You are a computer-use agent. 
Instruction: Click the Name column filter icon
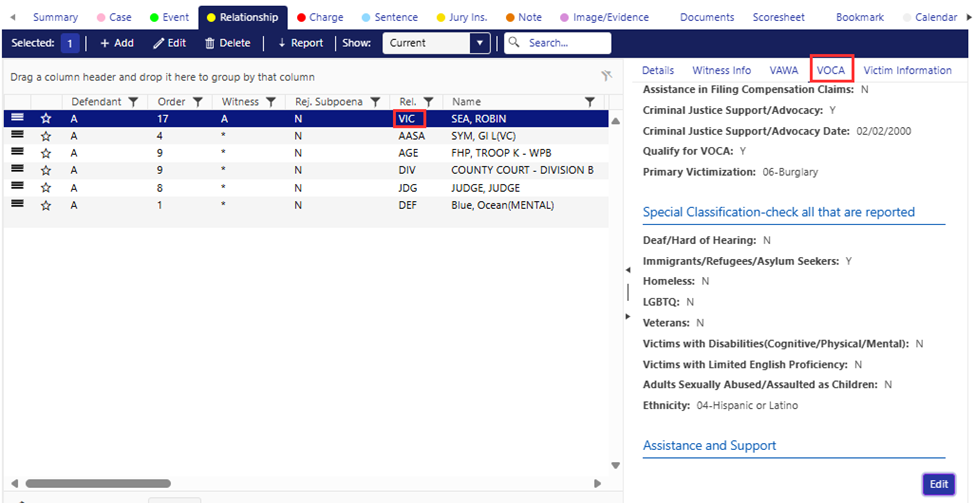click(x=590, y=102)
